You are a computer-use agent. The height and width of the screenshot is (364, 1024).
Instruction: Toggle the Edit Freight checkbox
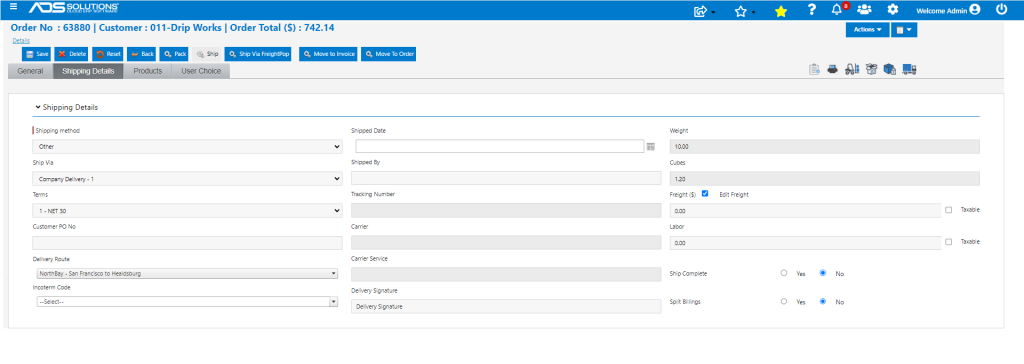pos(705,193)
